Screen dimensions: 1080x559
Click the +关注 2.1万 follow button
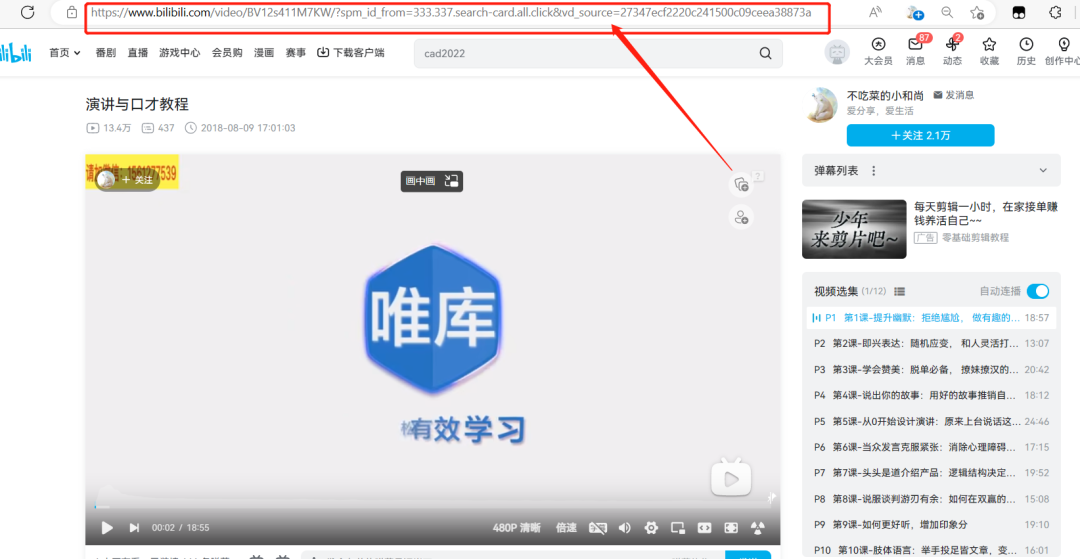[920, 136]
